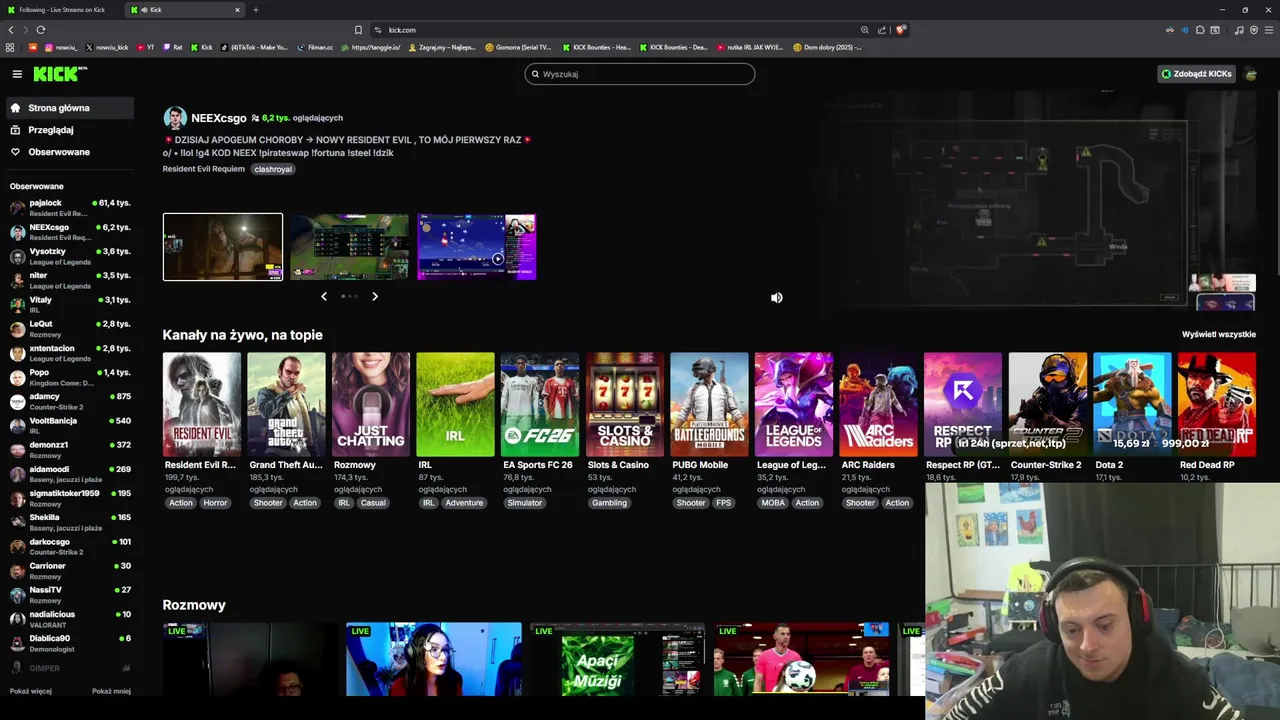Screen dimensions: 1280x720
Task: Open the ARC Raiders category card
Action: point(878,404)
